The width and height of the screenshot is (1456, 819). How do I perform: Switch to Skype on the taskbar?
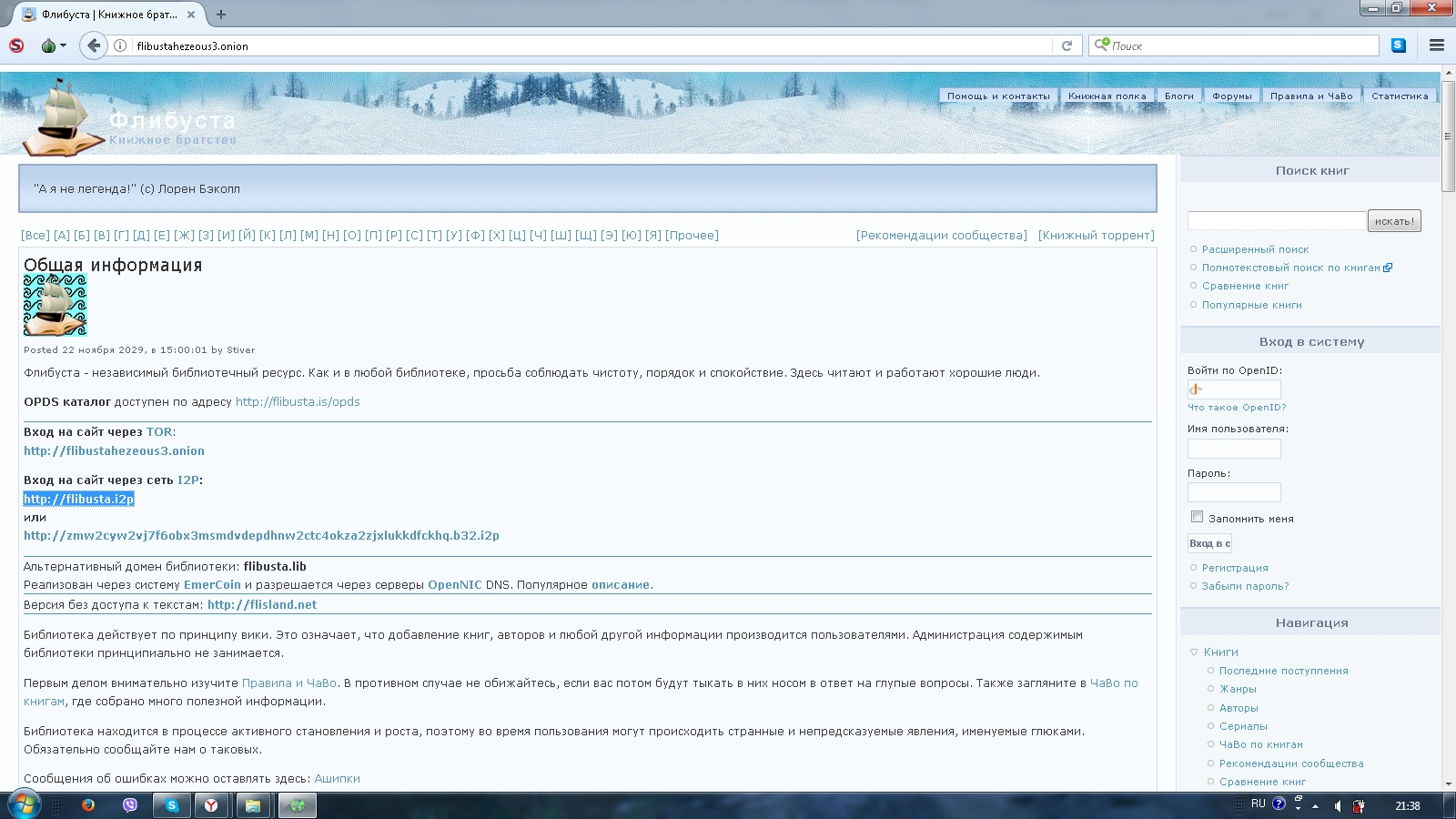172,805
